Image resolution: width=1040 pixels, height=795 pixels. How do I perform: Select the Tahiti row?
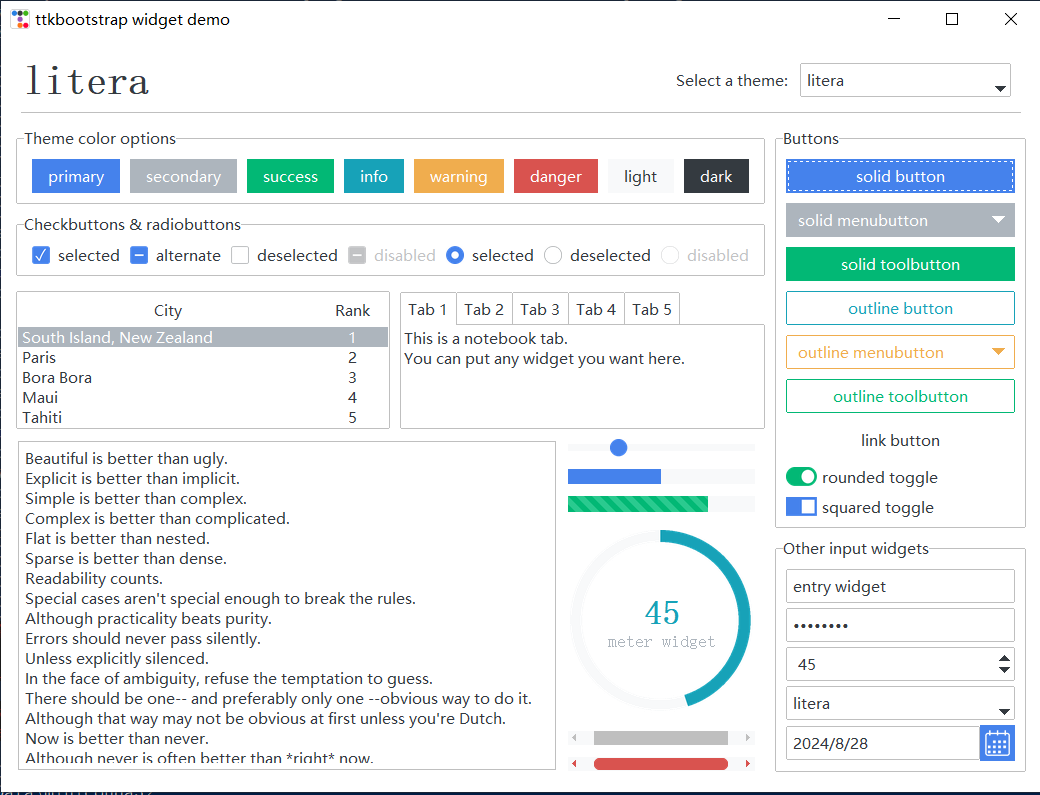click(x=203, y=417)
